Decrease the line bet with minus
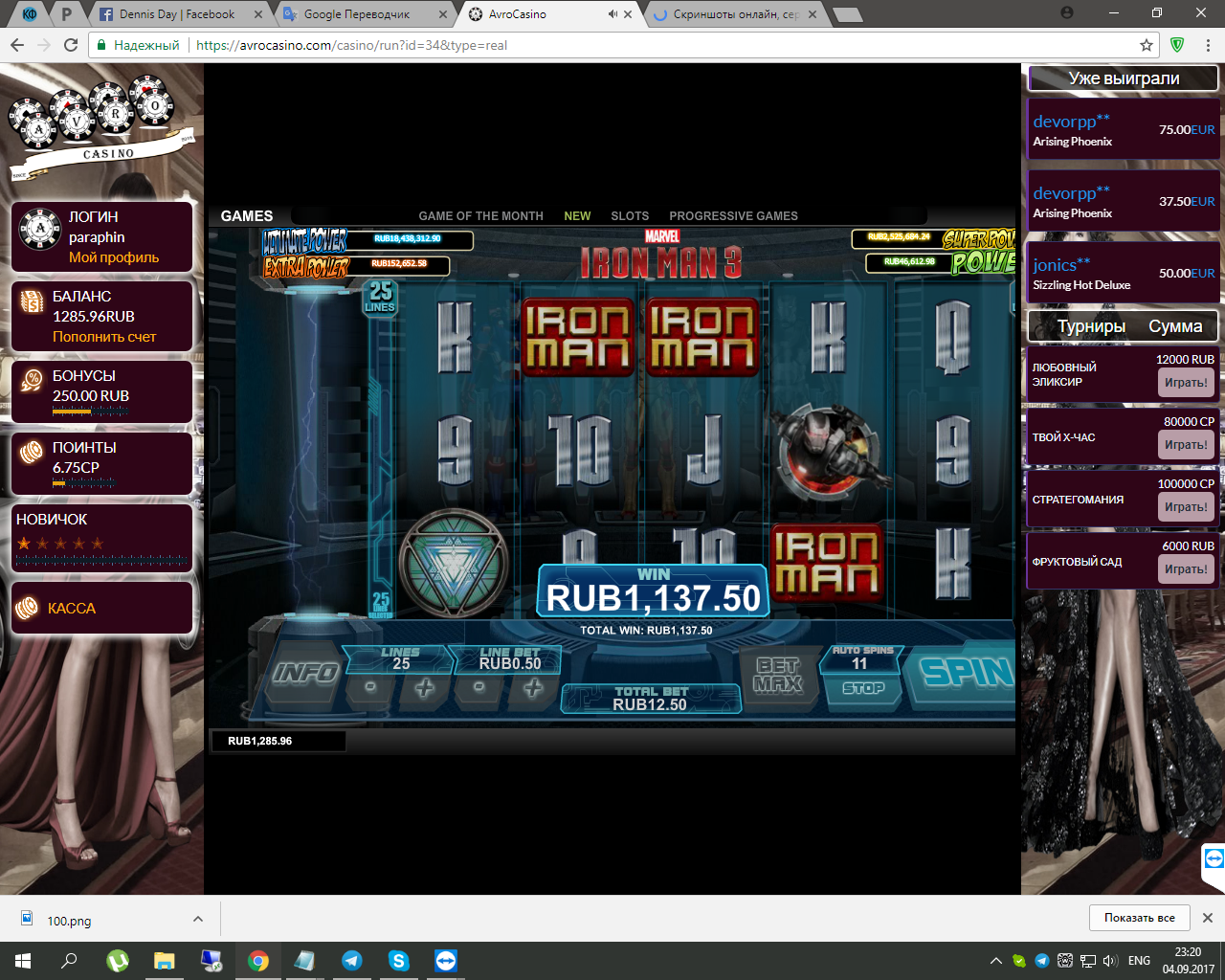The image size is (1225, 980). [479, 687]
